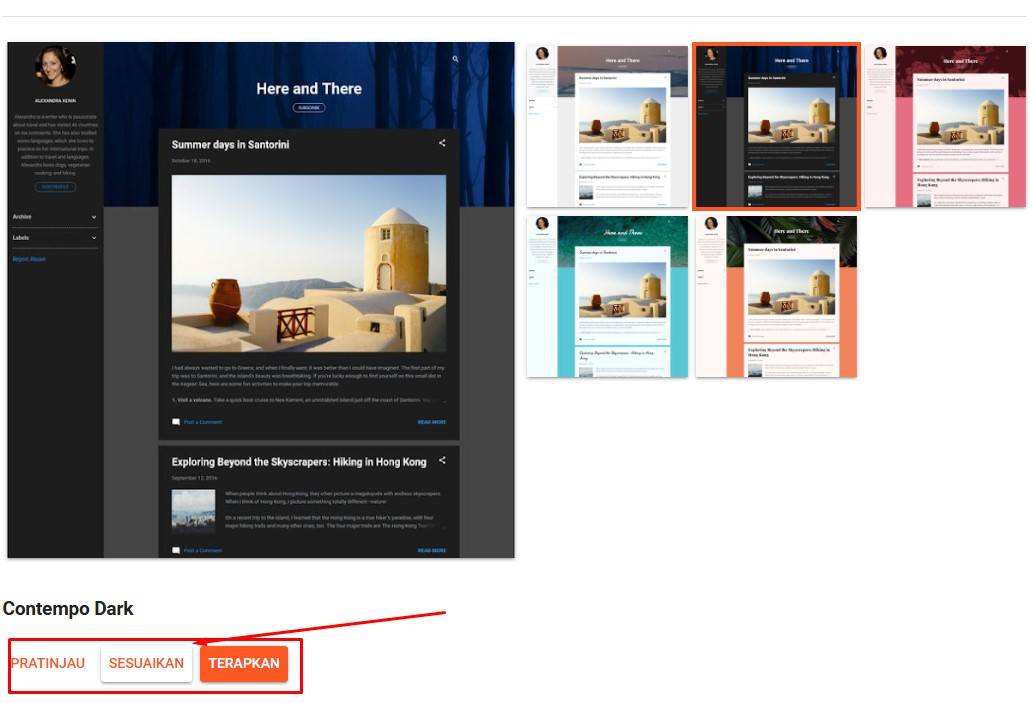
Task: Select the light Contempo theme variant thumbnail
Action: point(606,126)
